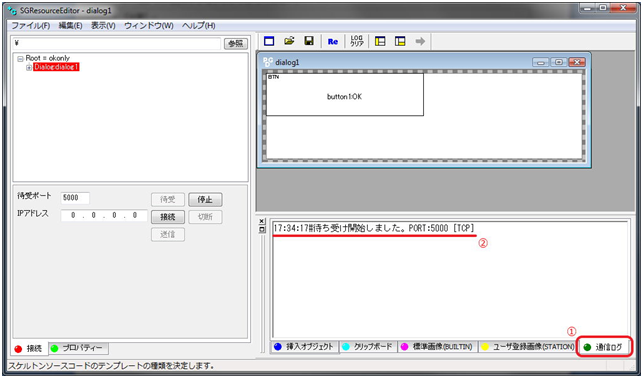This screenshot has height=378, width=643.
Task: Collapse the Root = okonly tree node
Action: 20,59
